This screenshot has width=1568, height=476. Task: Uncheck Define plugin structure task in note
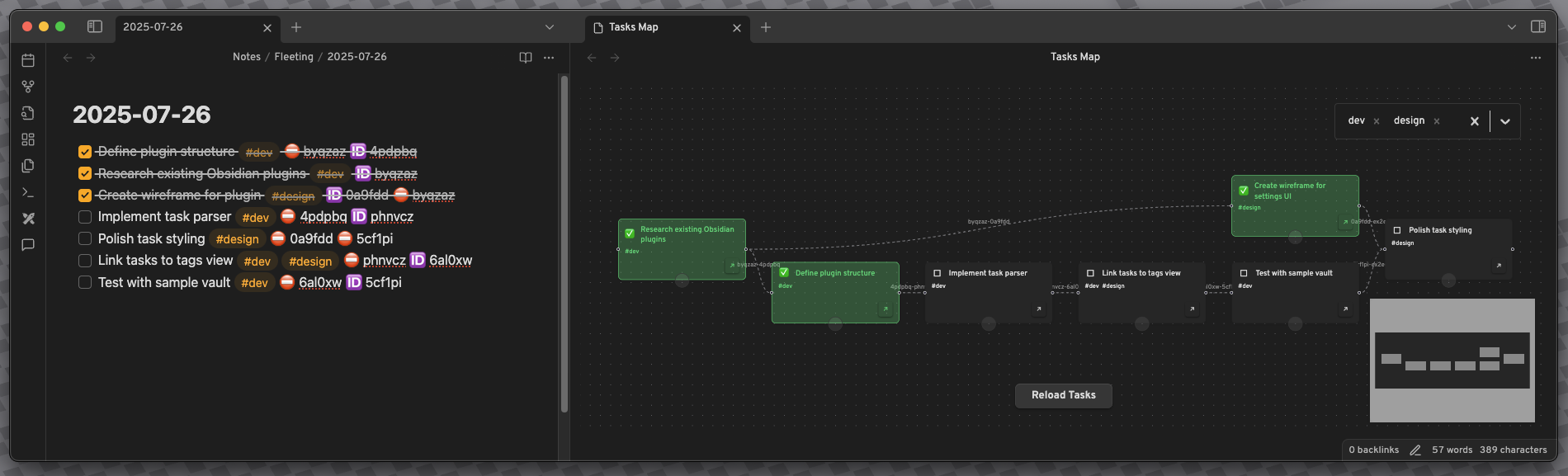(85, 152)
